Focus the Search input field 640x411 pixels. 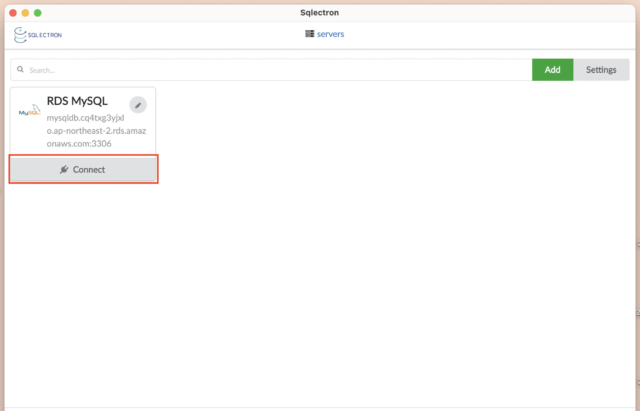coord(271,70)
